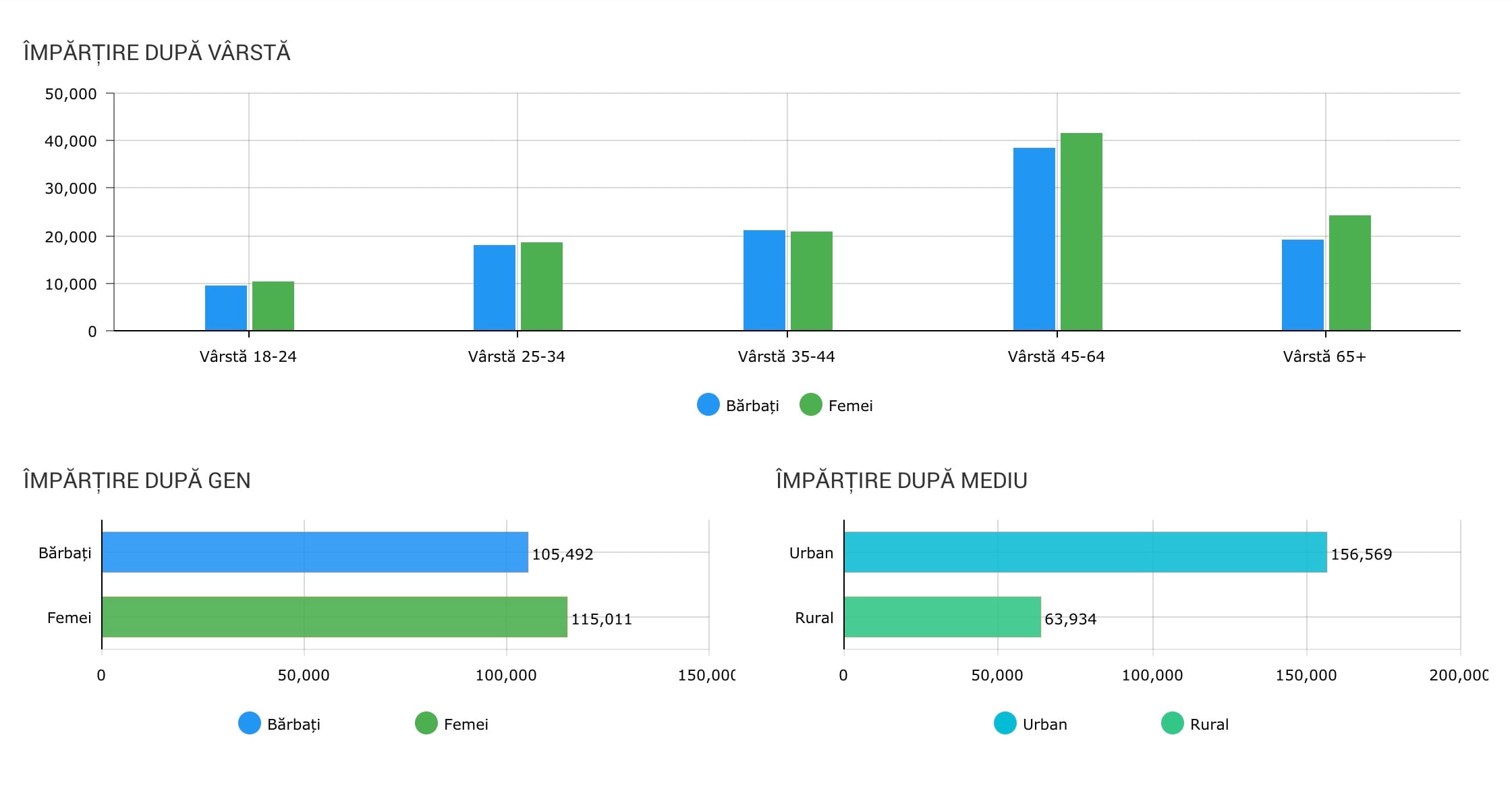Click green Femei bar for Vârstă 35-44
The image size is (1512, 808).
click(812, 281)
